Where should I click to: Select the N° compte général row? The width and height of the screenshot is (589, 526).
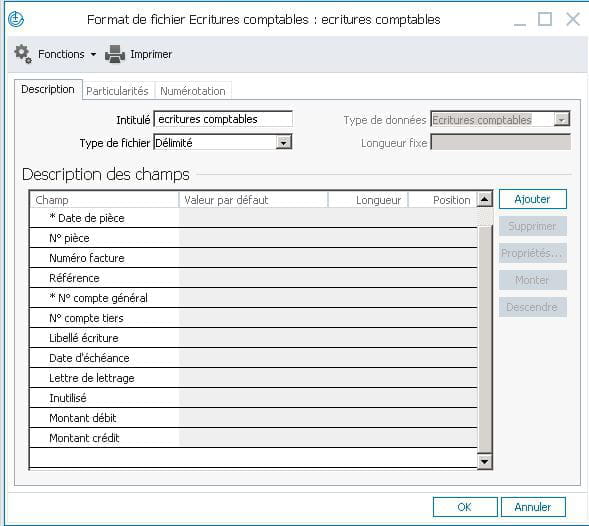pyautogui.click(x=253, y=298)
